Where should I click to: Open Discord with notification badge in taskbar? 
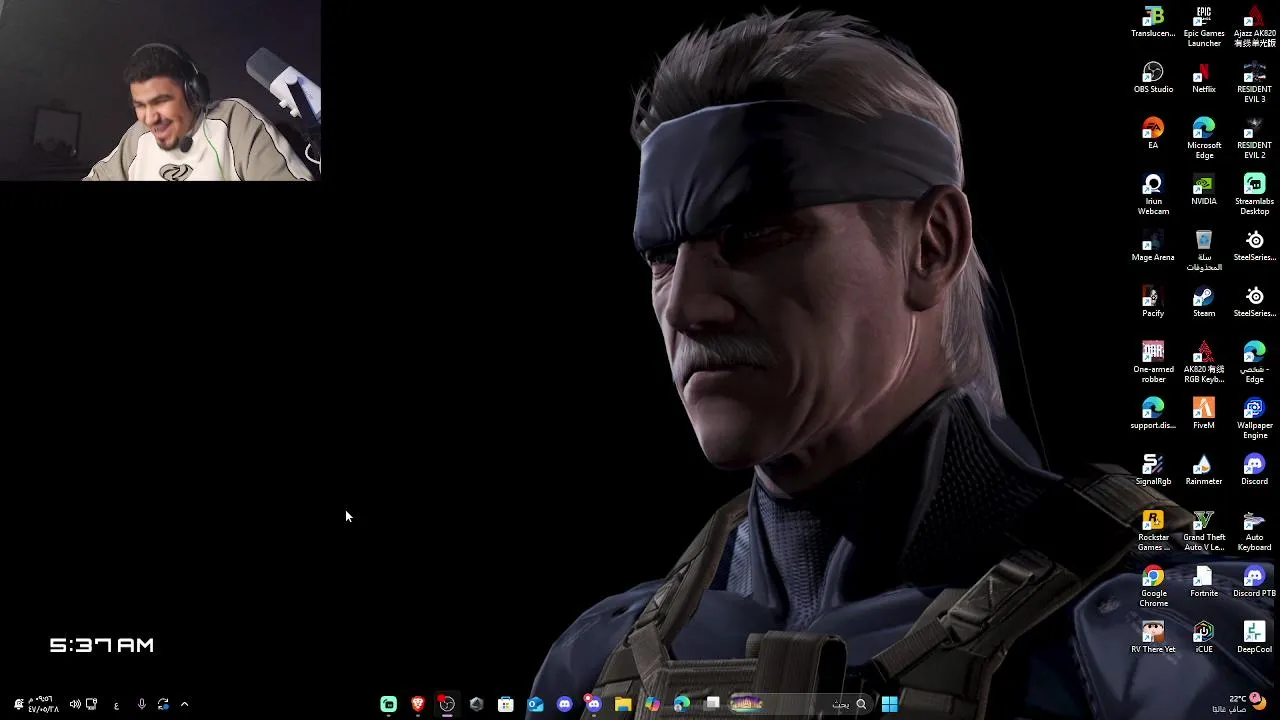coord(593,704)
